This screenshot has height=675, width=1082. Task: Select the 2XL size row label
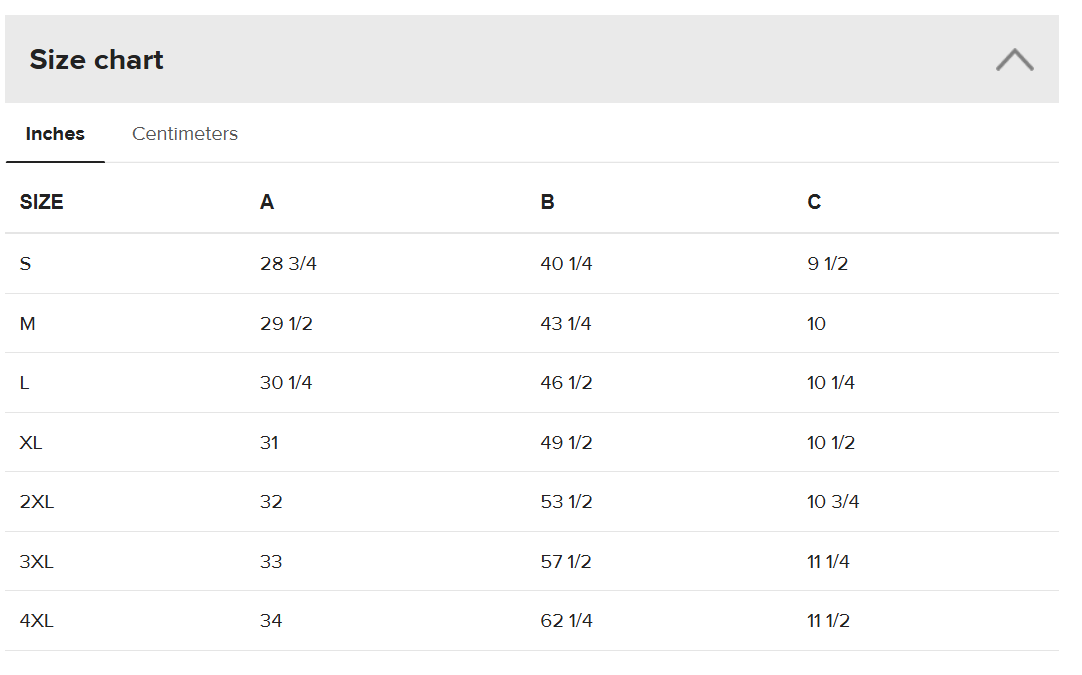37,502
